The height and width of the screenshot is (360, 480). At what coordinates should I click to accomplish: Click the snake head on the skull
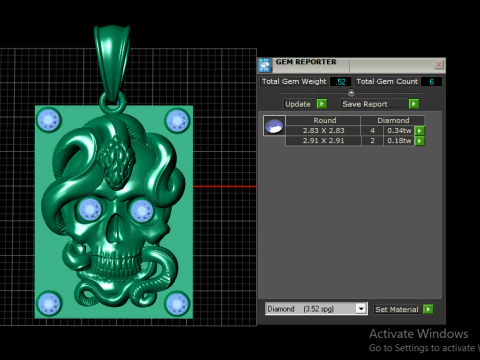tap(117, 162)
